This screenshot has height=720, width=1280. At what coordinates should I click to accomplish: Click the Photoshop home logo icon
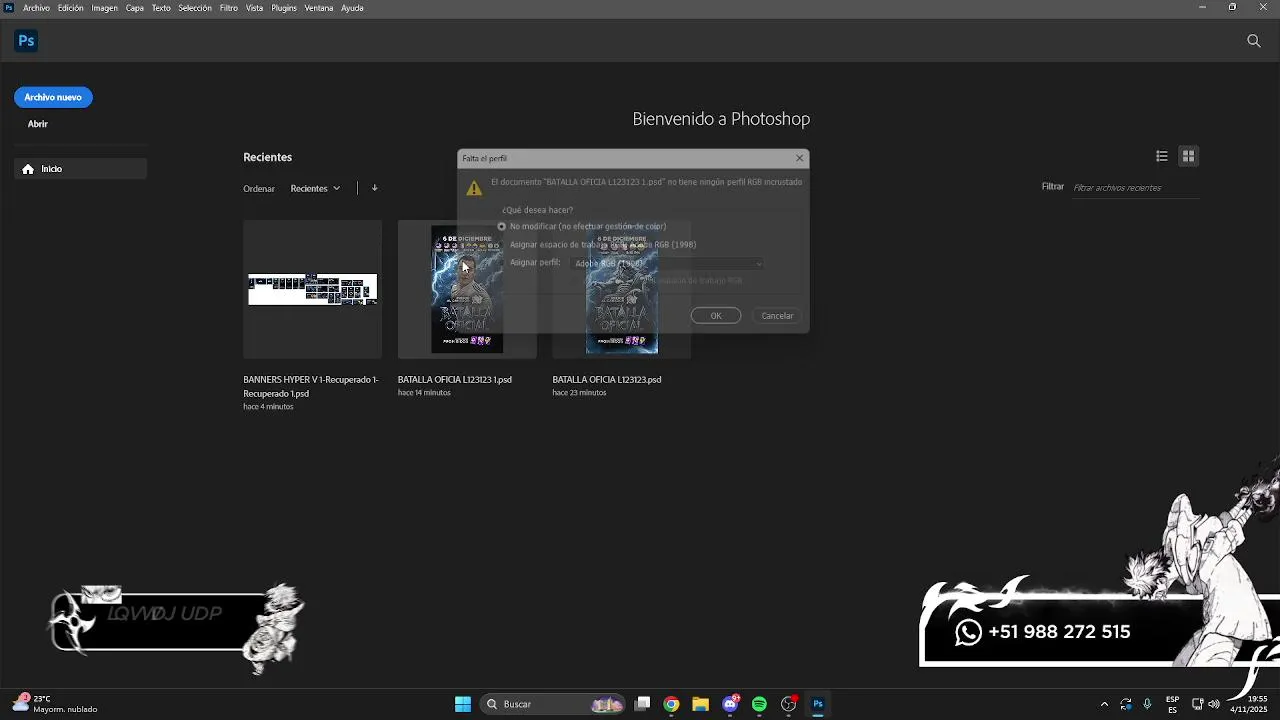tap(26, 41)
